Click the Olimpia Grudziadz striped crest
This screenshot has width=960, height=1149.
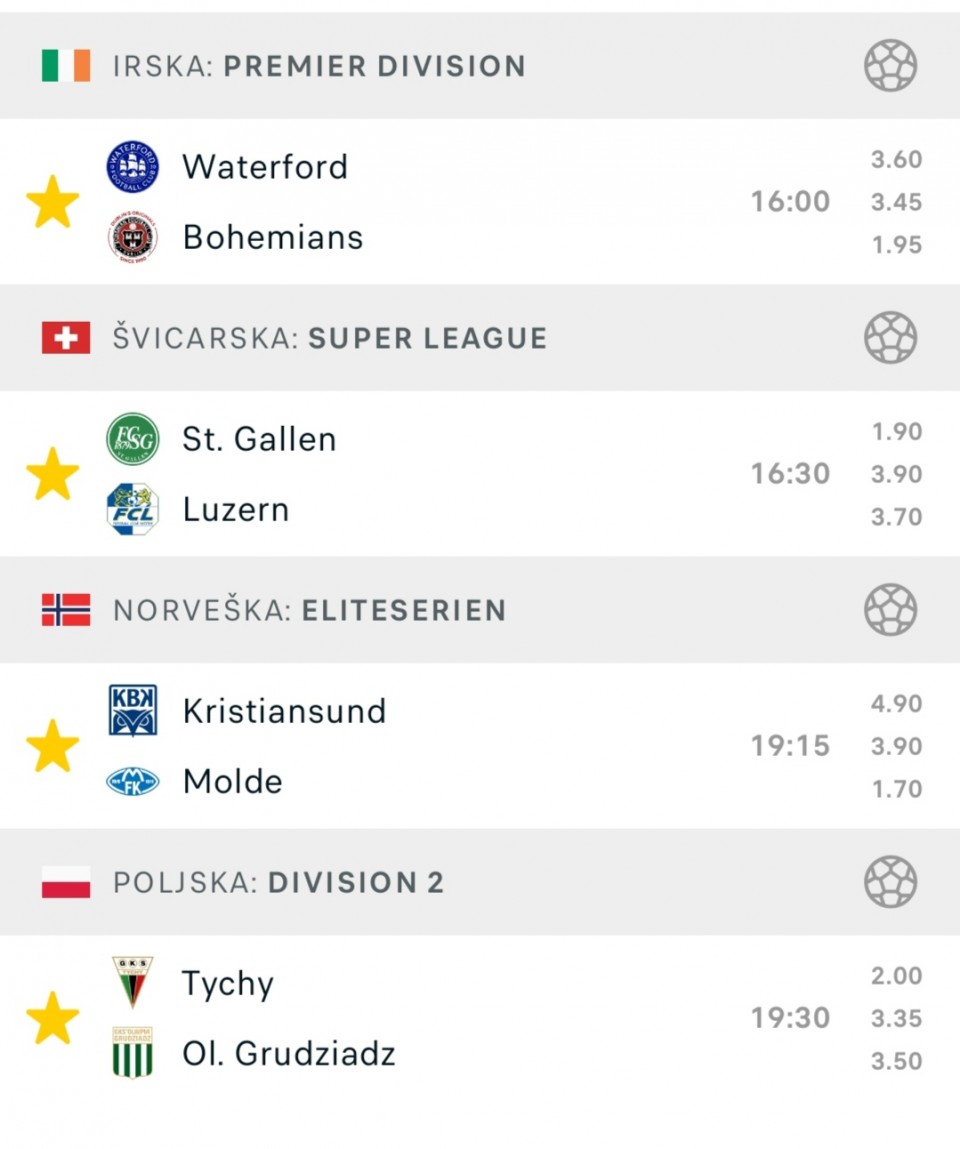tap(133, 1053)
